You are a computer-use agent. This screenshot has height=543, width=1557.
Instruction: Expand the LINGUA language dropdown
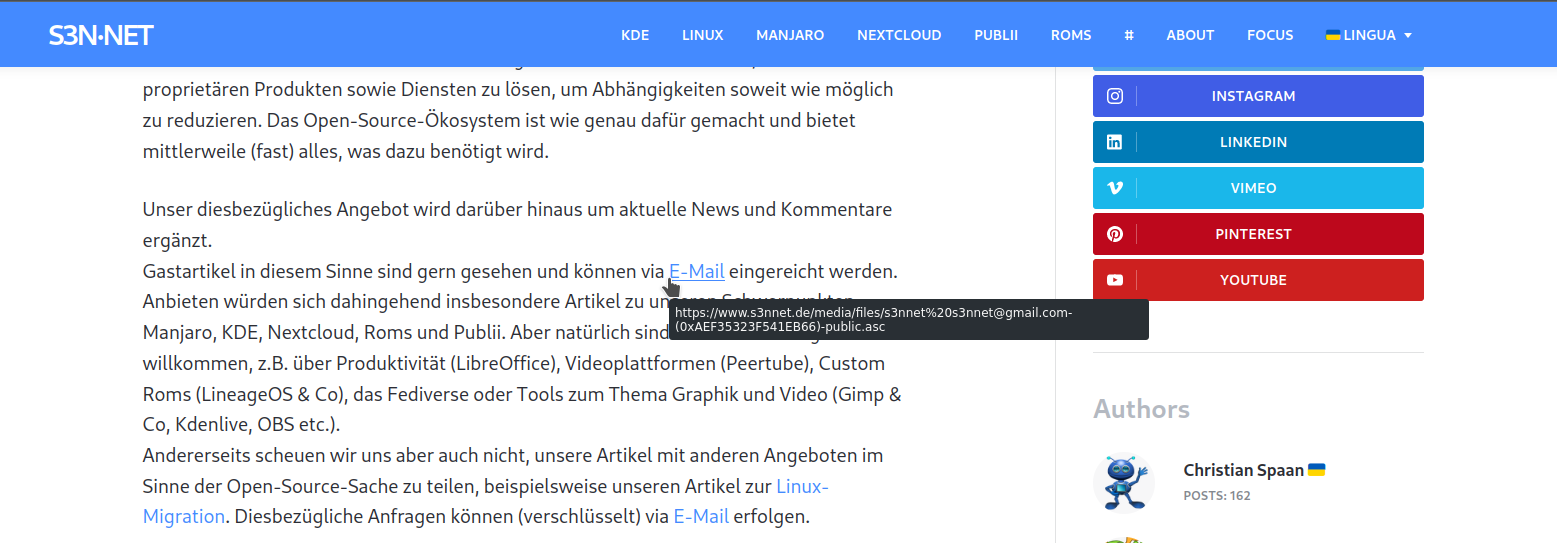coord(1368,35)
